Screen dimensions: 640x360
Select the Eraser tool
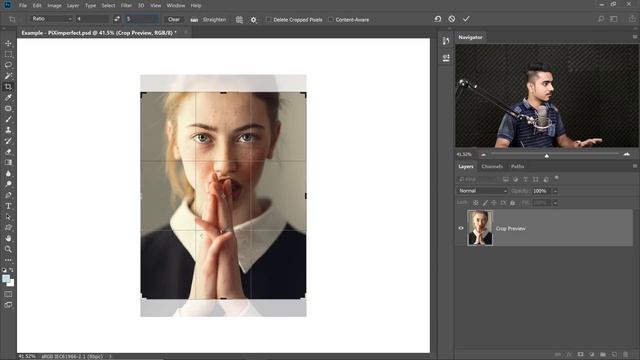pyautogui.click(x=8, y=151)
